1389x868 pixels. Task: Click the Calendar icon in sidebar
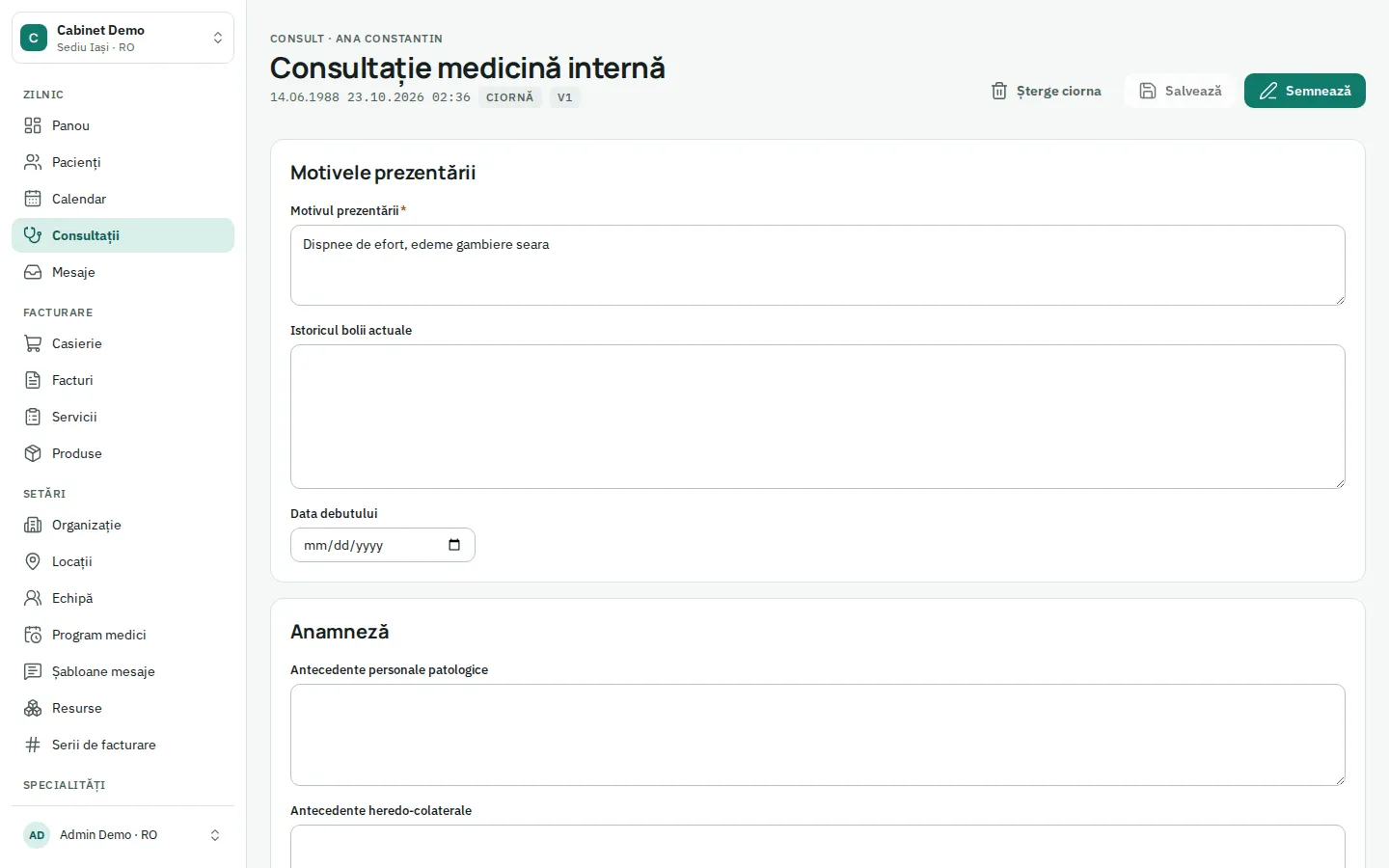pos(33,199)
